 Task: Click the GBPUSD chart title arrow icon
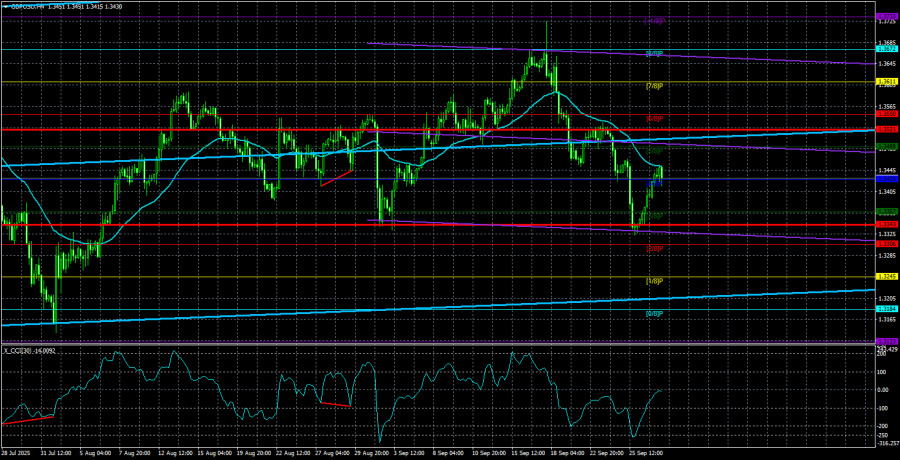pos(5,4)
